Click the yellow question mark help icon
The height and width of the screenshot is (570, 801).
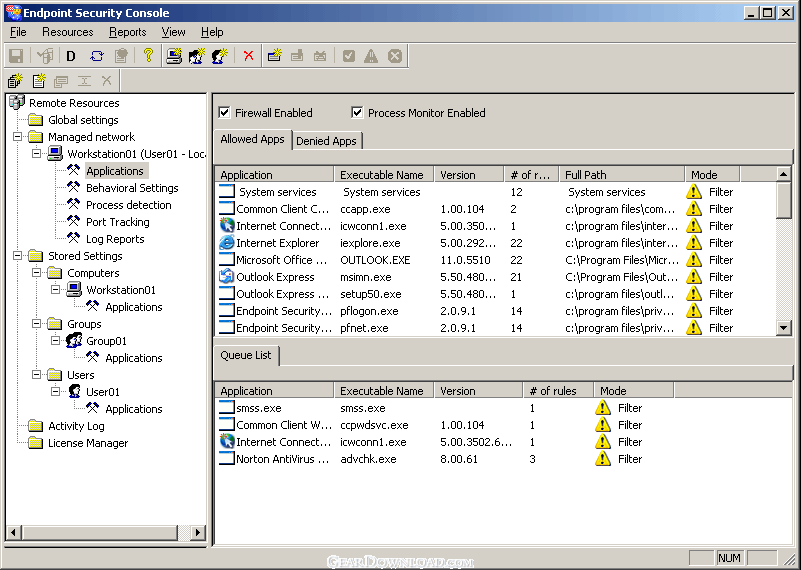click(148, 55)
